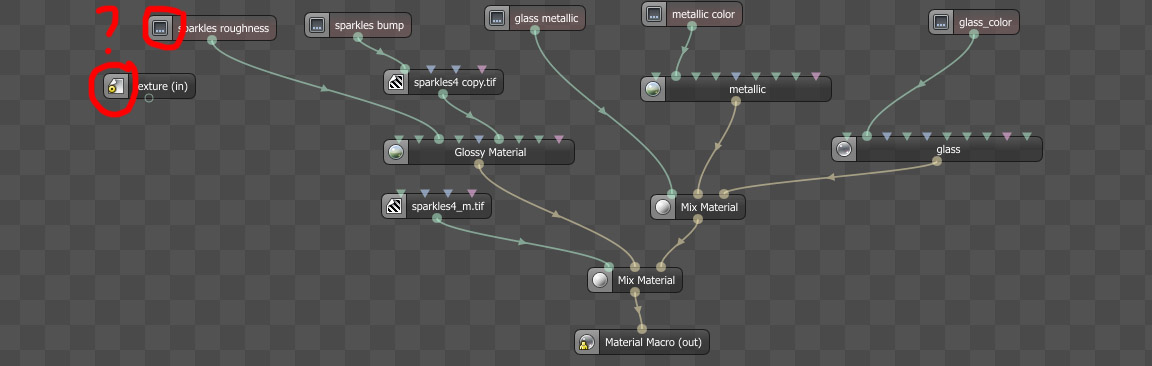Click the glass_color node icon

pos(940,22)
